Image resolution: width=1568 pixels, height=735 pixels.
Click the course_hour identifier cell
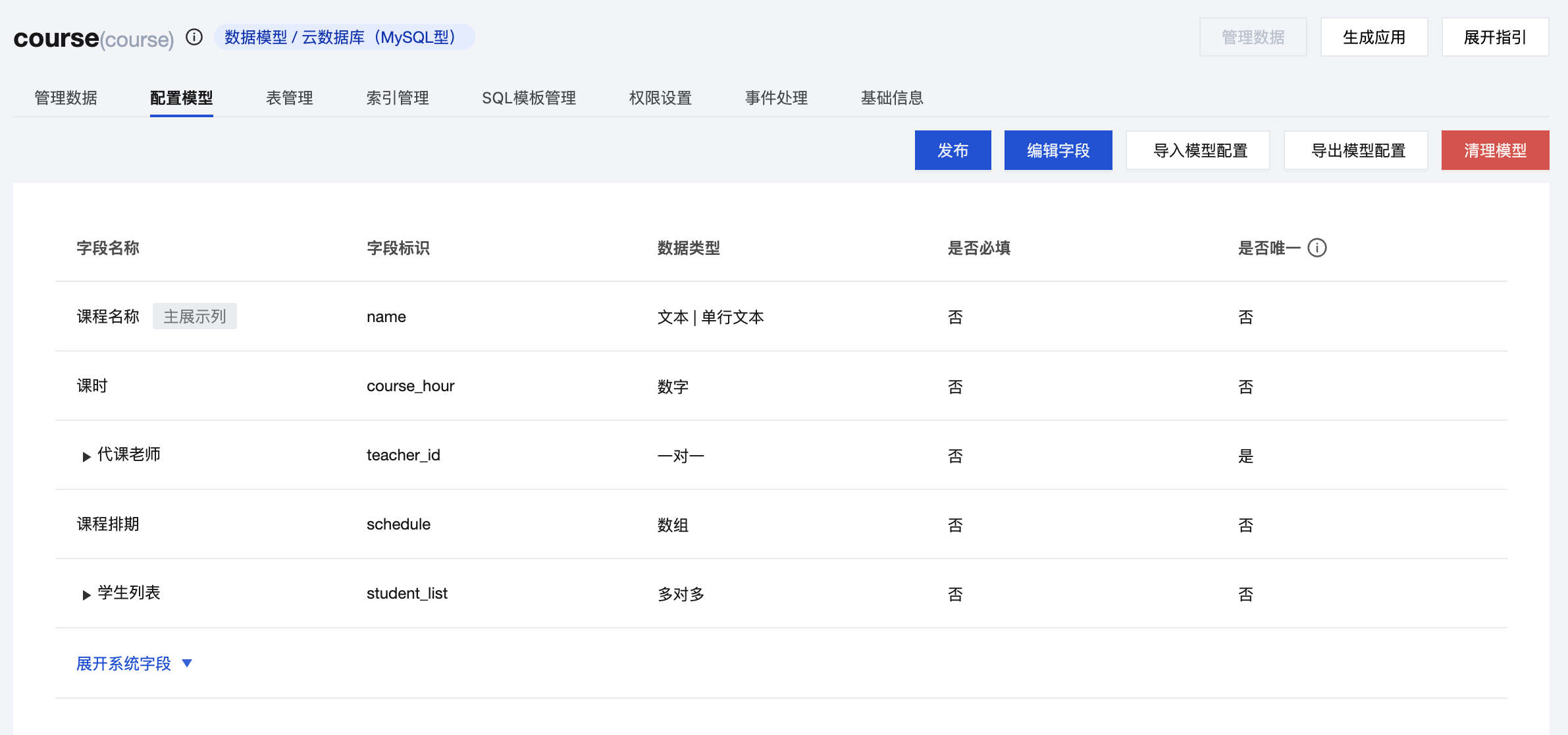click(411, 386)
